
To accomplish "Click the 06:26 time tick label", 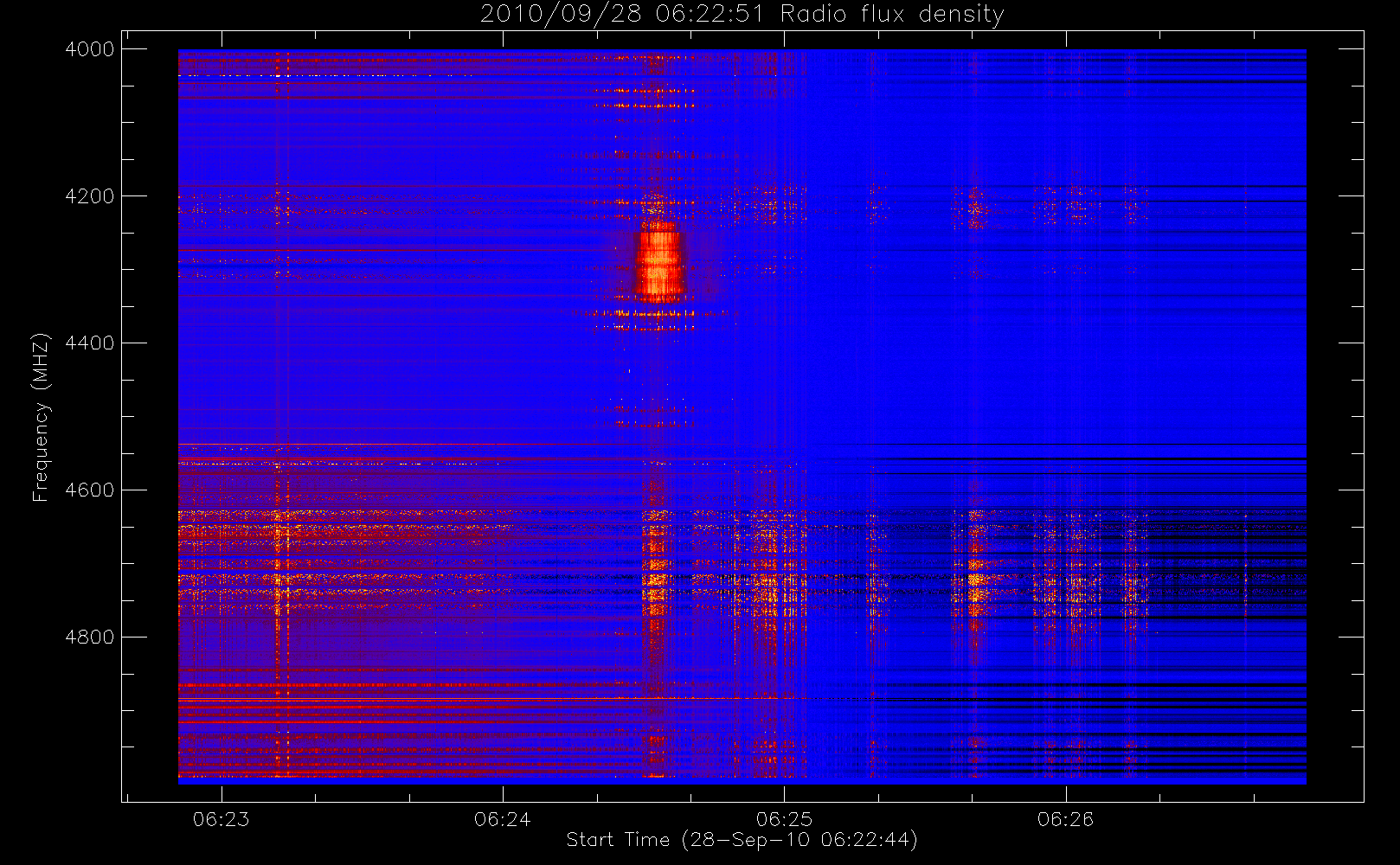I will pyautogui.click(x=1065, y=818).
